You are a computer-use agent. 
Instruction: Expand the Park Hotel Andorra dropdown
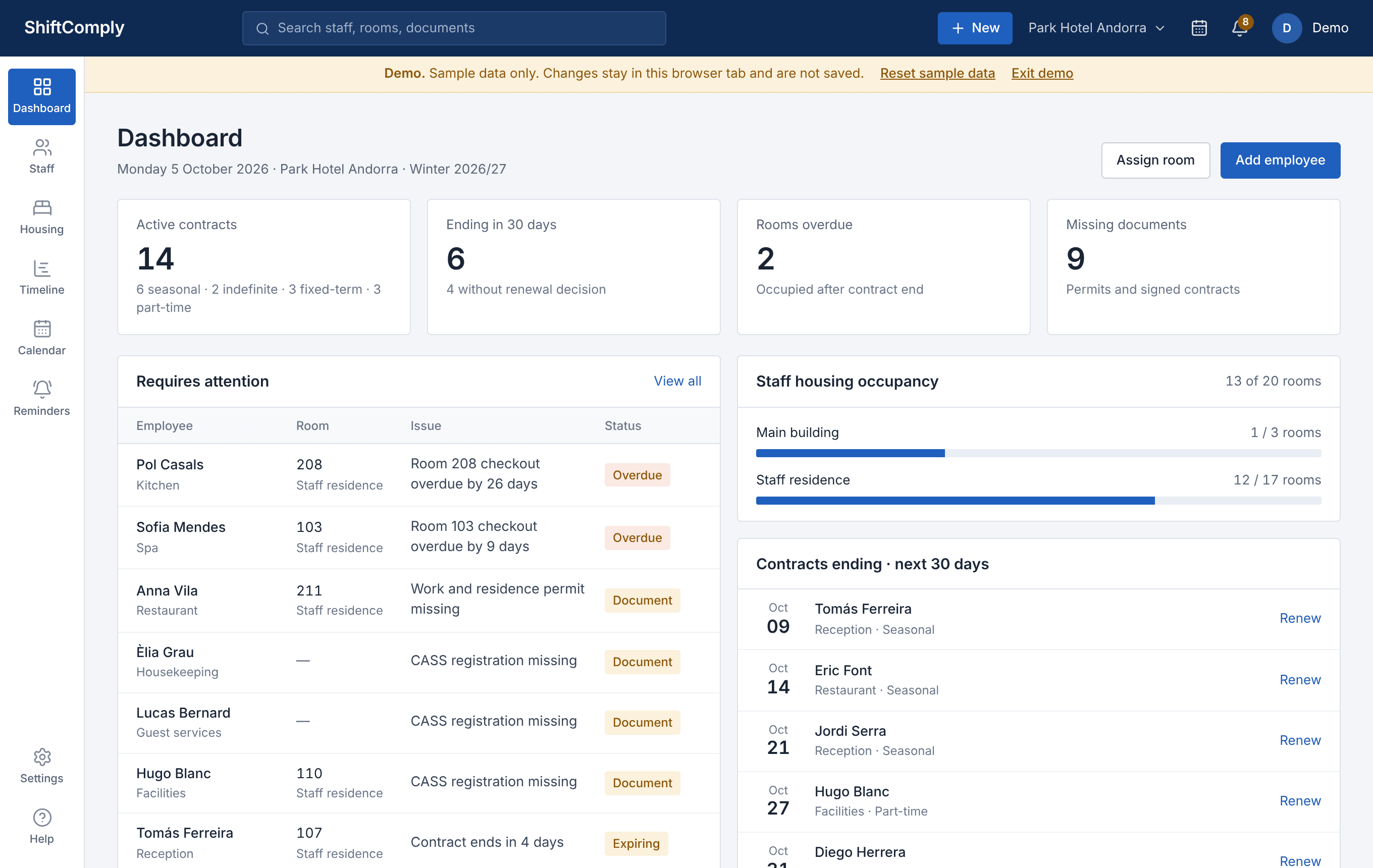pyautogui.click(x=1096, y=28)
